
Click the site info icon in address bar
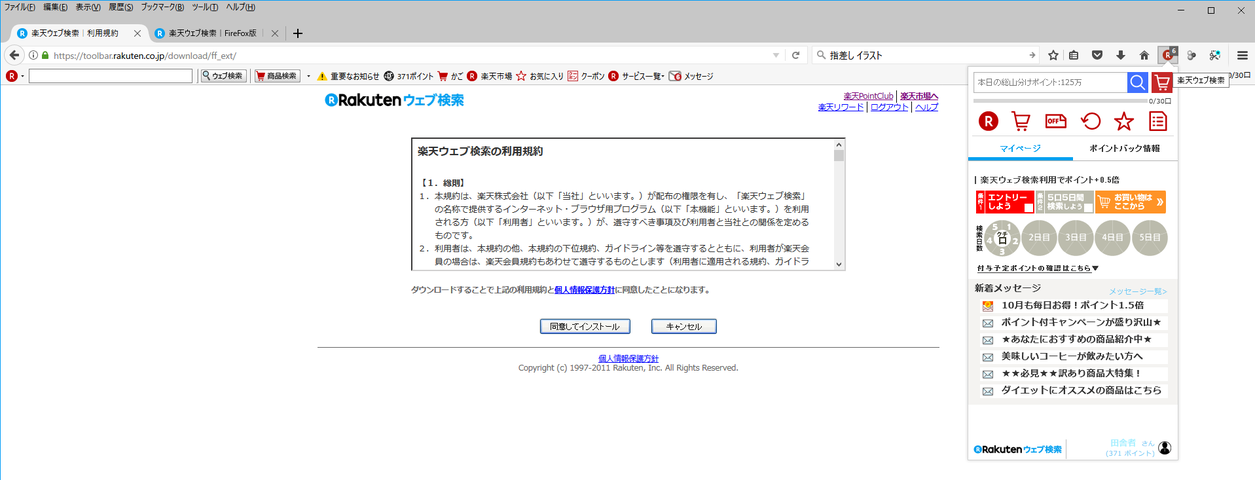tap(33, 55)
